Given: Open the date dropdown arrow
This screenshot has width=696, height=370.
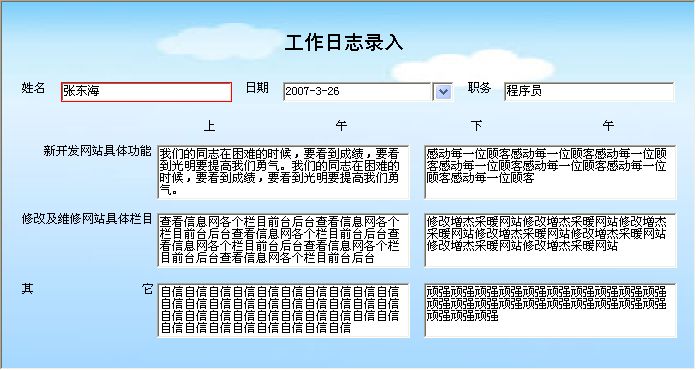Looking at the screenshot, I should [443, 92].
